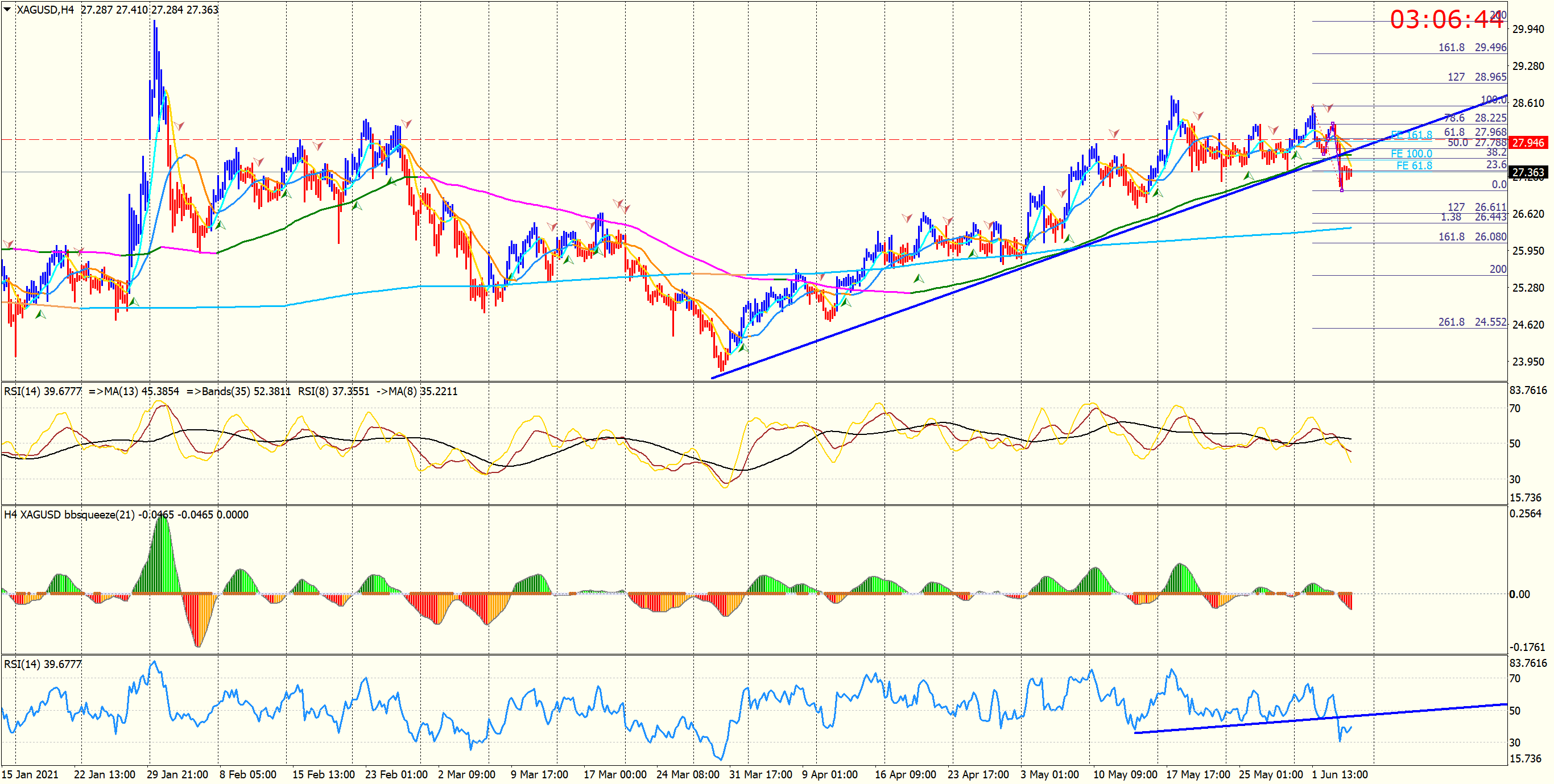1554x784 pixels.
Task: Click the 17 Mar 00:00 time label
Action: [615, 774]
